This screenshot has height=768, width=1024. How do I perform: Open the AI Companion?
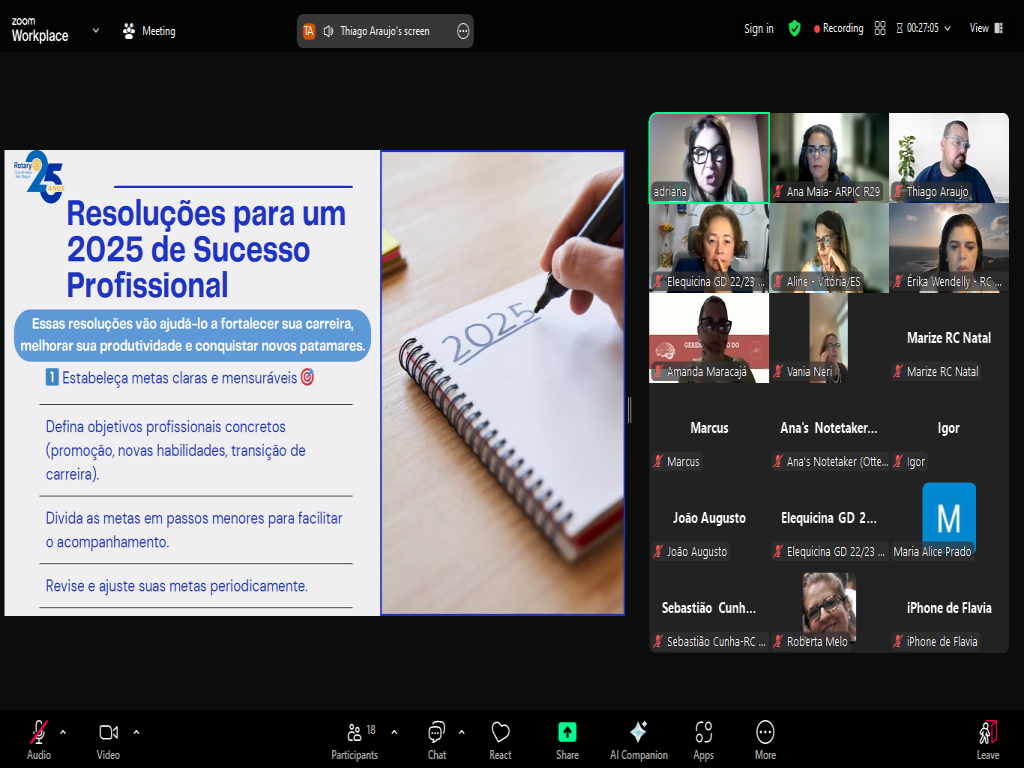tap(638, 740)
